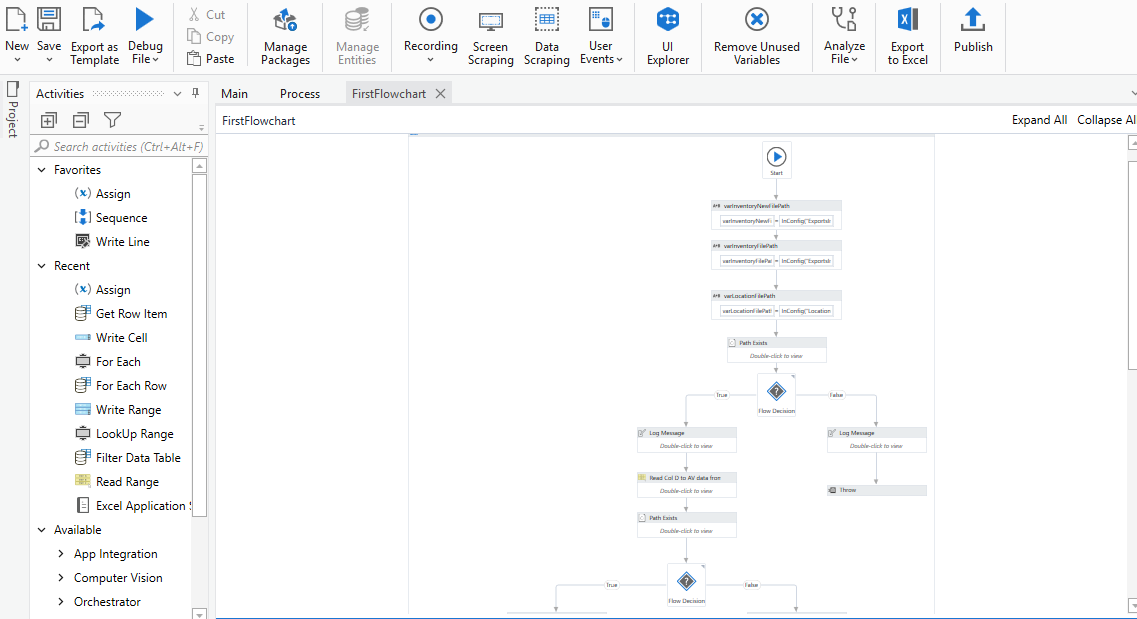Click the Search activities input box
1137x619 pixels.
click(115, 146)
